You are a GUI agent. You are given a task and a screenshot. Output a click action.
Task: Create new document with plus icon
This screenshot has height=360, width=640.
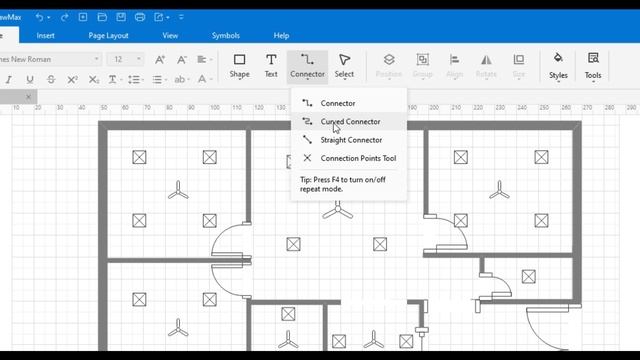coord(83,17)
